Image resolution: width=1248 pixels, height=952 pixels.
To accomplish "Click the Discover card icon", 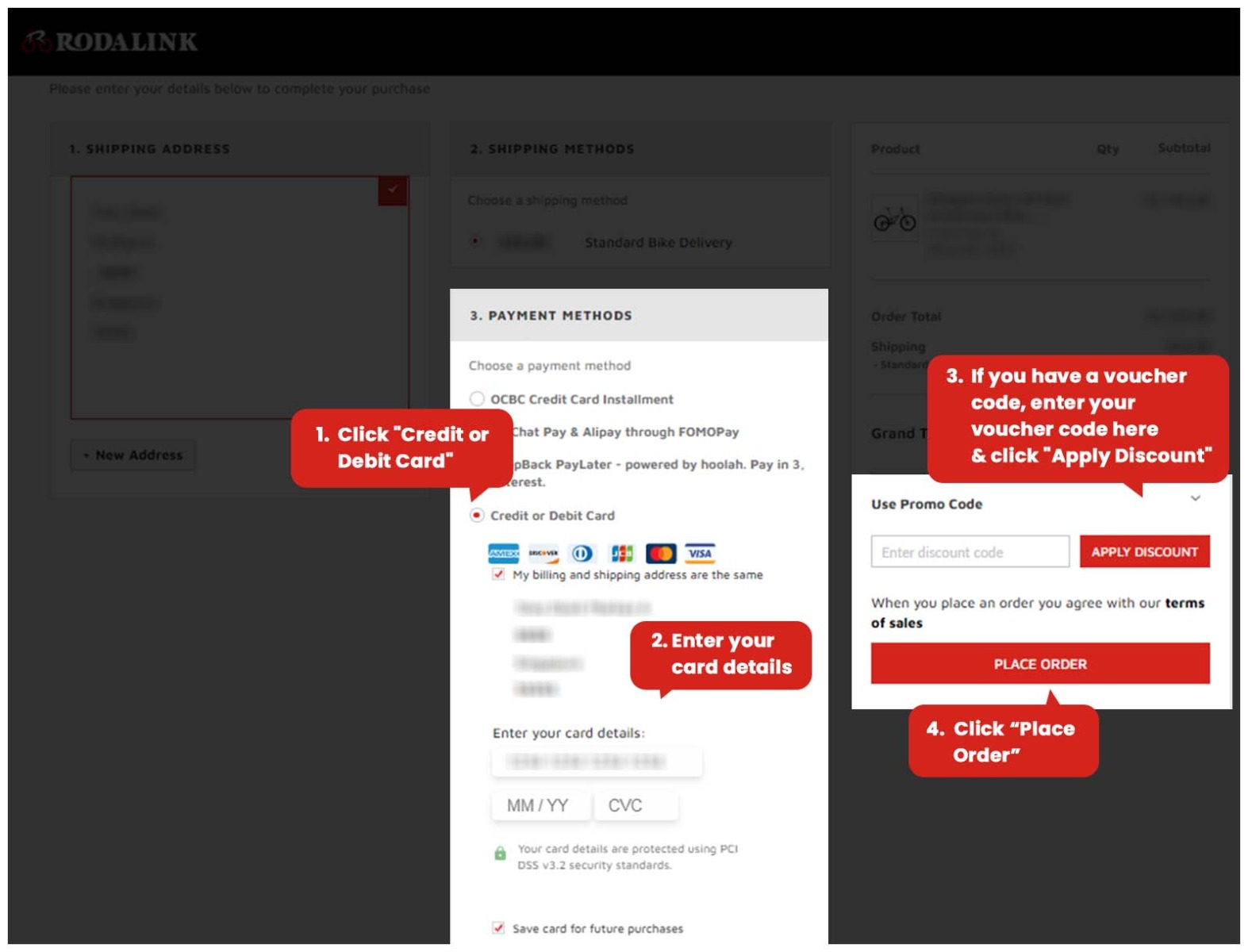I will pos(543,553).
